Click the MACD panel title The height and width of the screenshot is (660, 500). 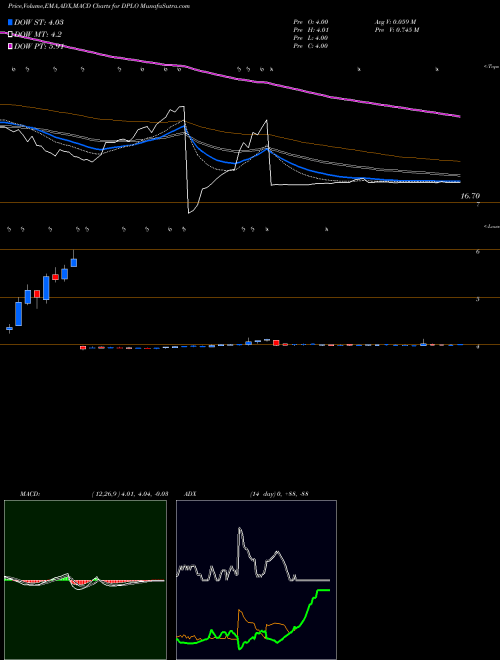[x=30, y=494]
